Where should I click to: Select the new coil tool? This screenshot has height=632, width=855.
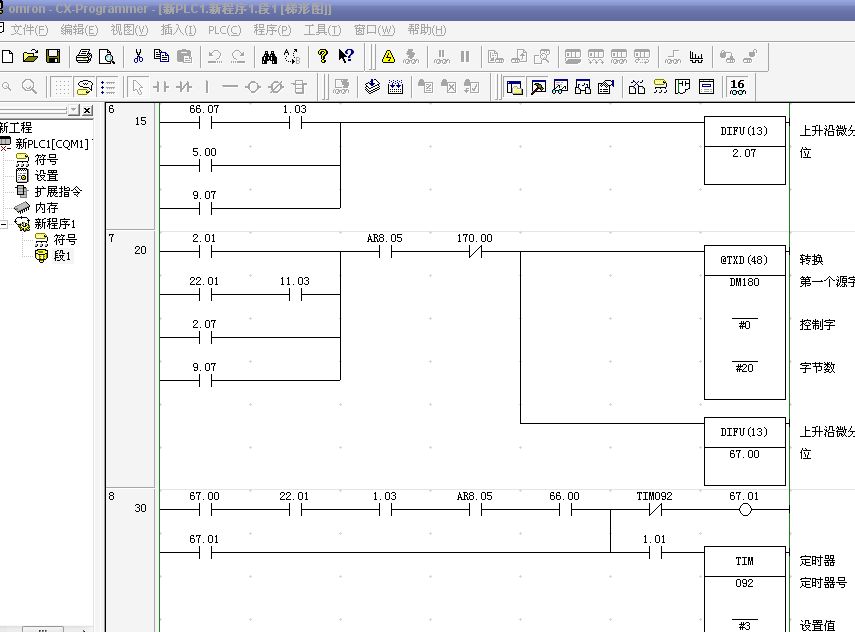tap(253, 87)
